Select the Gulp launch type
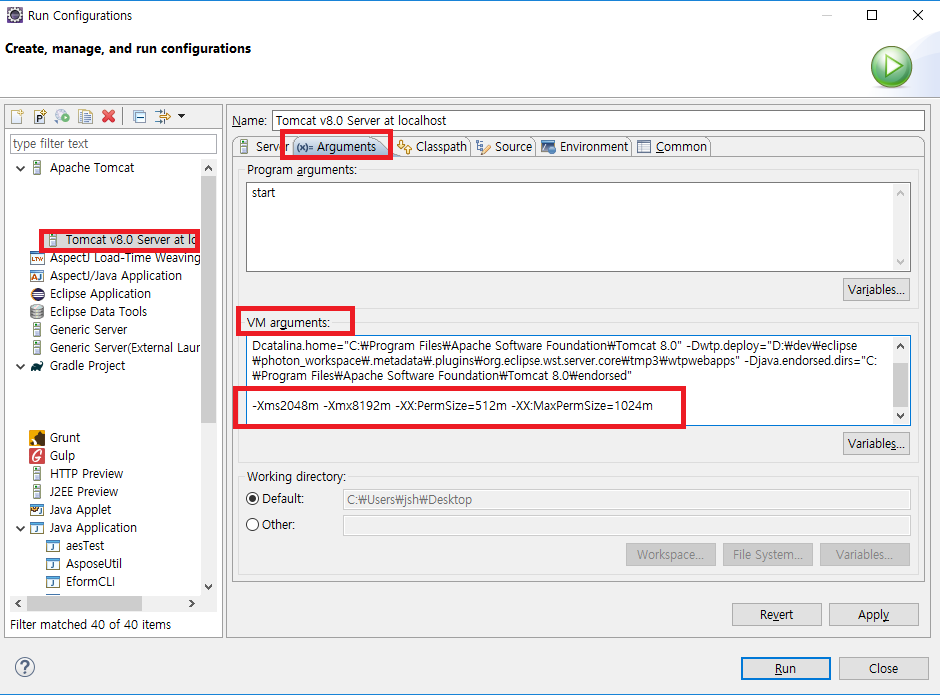940x695 pixels. point(52,456)
